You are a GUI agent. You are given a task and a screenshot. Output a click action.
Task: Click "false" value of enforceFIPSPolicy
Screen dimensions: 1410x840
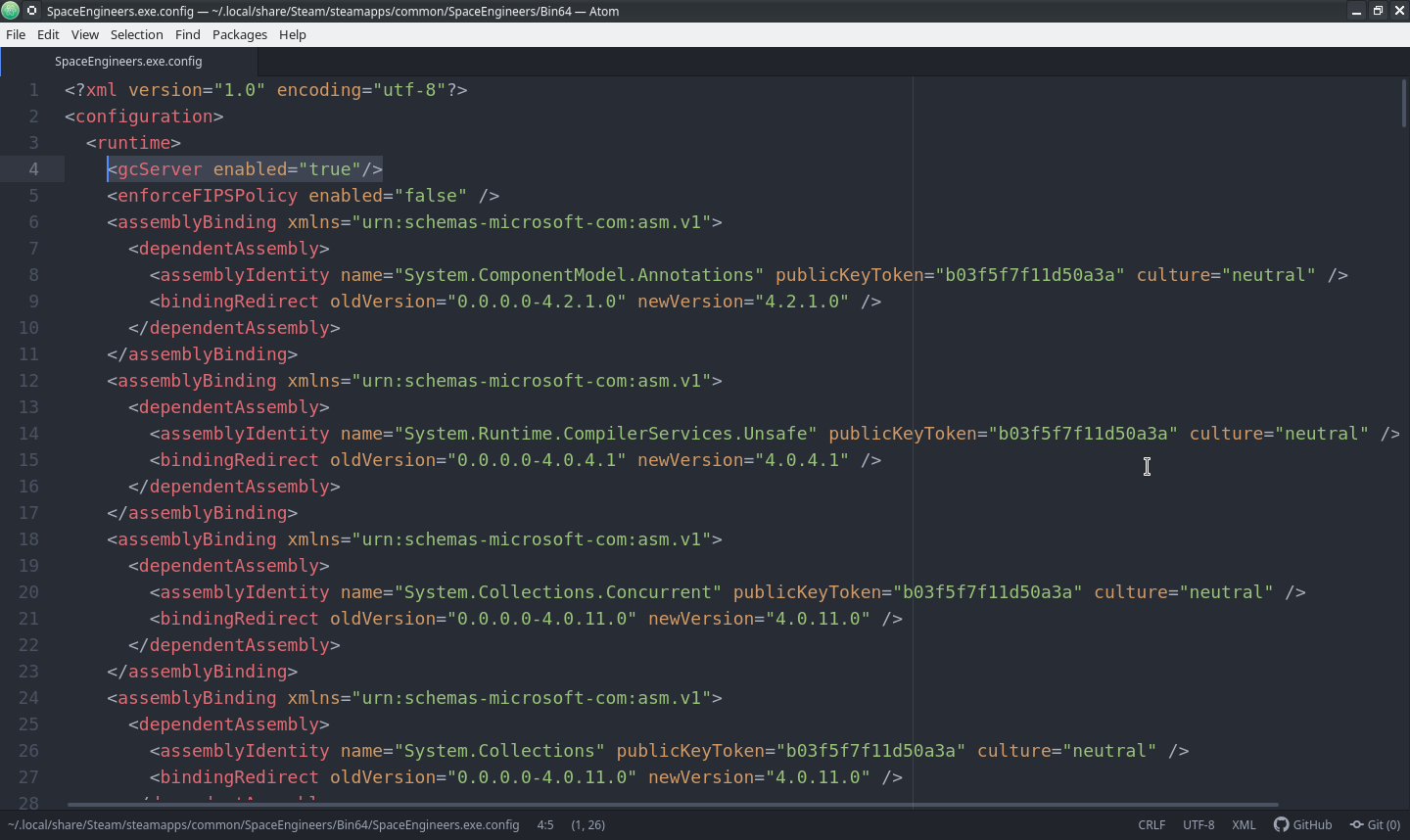pos(430,196)
